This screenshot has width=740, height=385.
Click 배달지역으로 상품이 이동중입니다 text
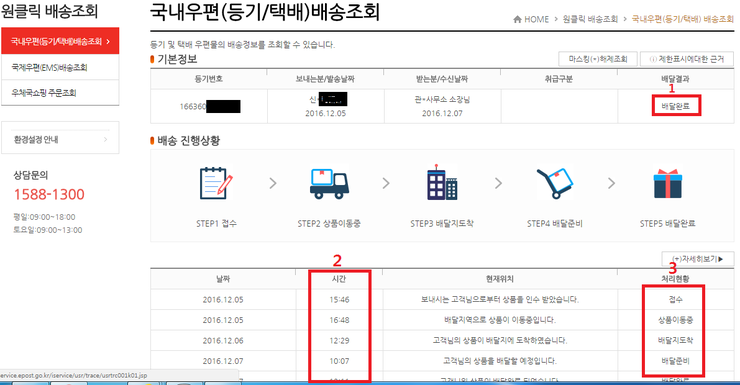(x=500, y=320)
